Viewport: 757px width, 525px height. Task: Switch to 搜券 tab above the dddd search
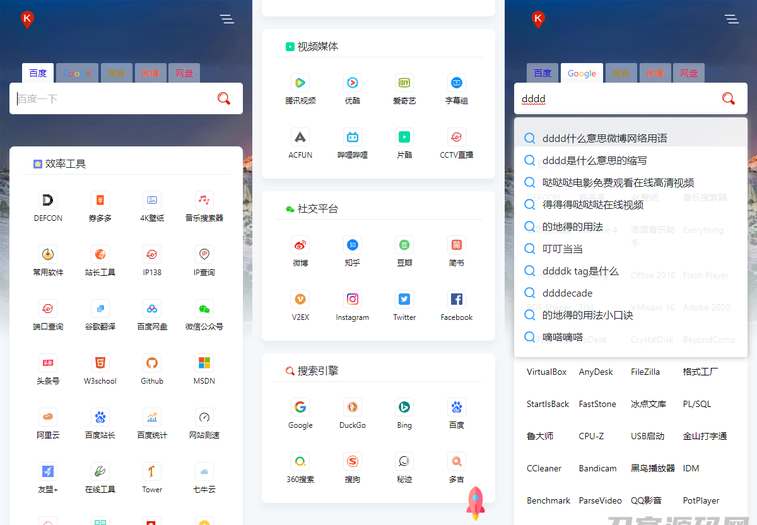point(621,73)
